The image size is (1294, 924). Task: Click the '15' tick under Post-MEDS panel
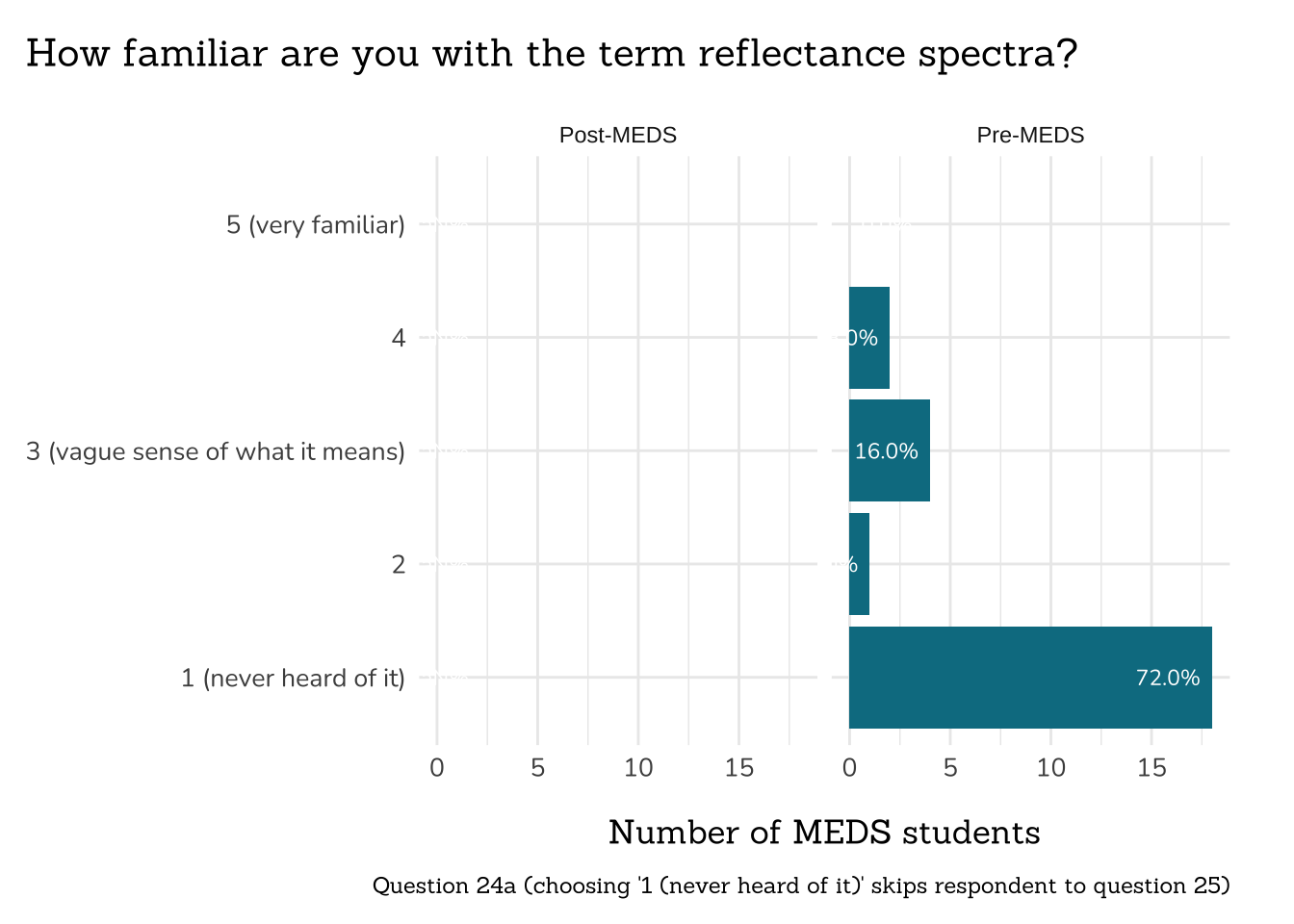click(738, 768)
